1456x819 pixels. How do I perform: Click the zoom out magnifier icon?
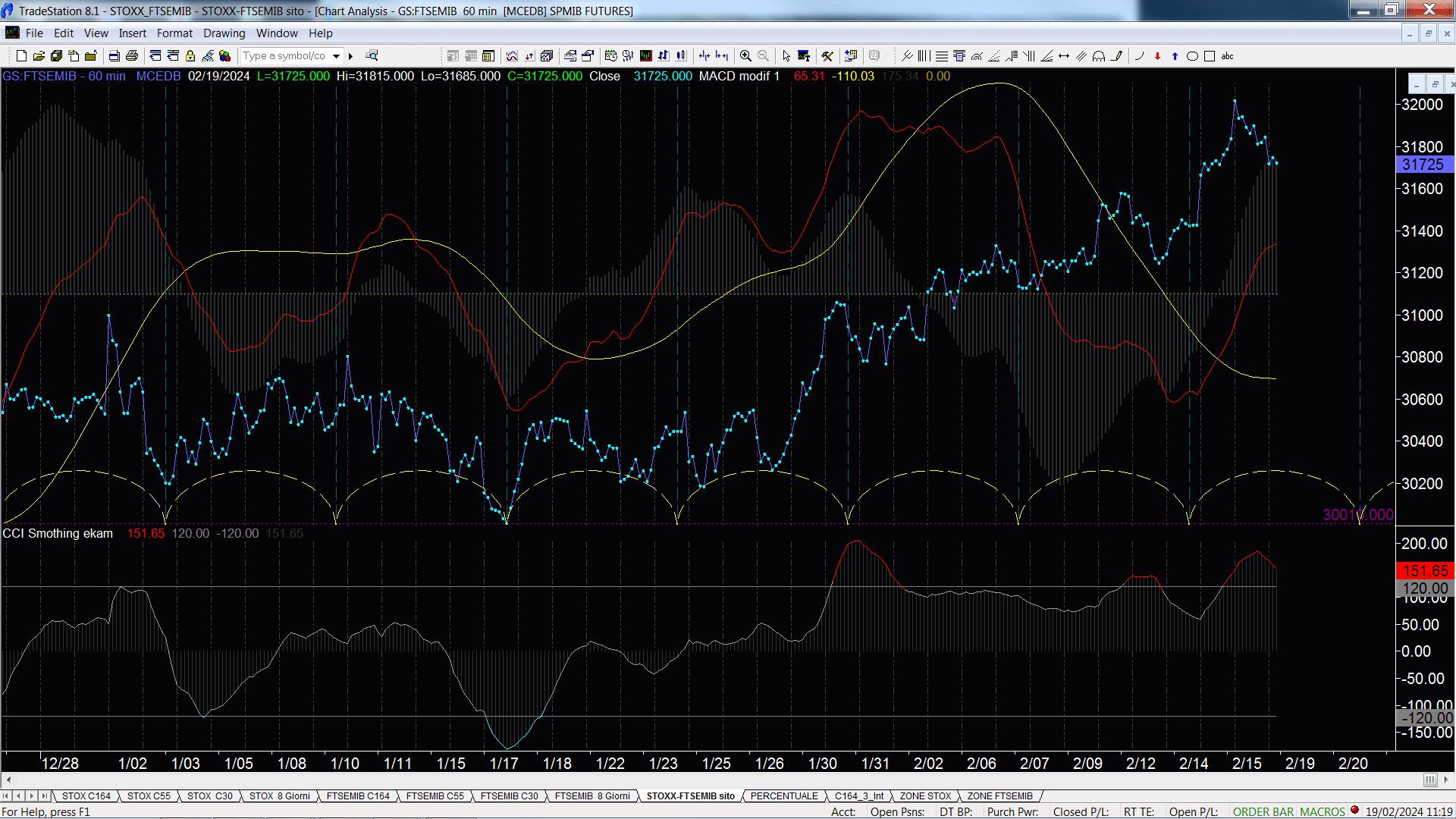[763, 56]
